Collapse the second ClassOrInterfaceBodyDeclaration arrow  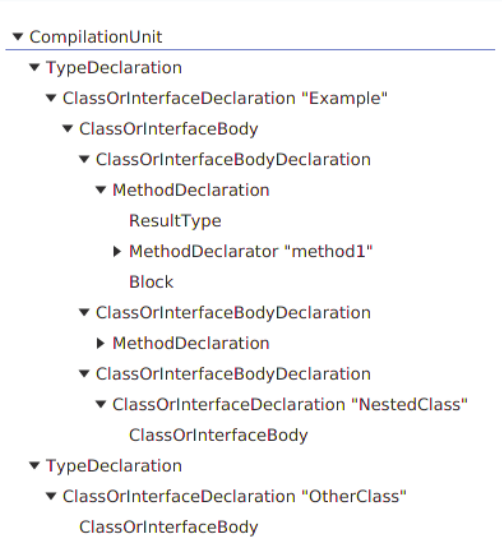point(84,313)
